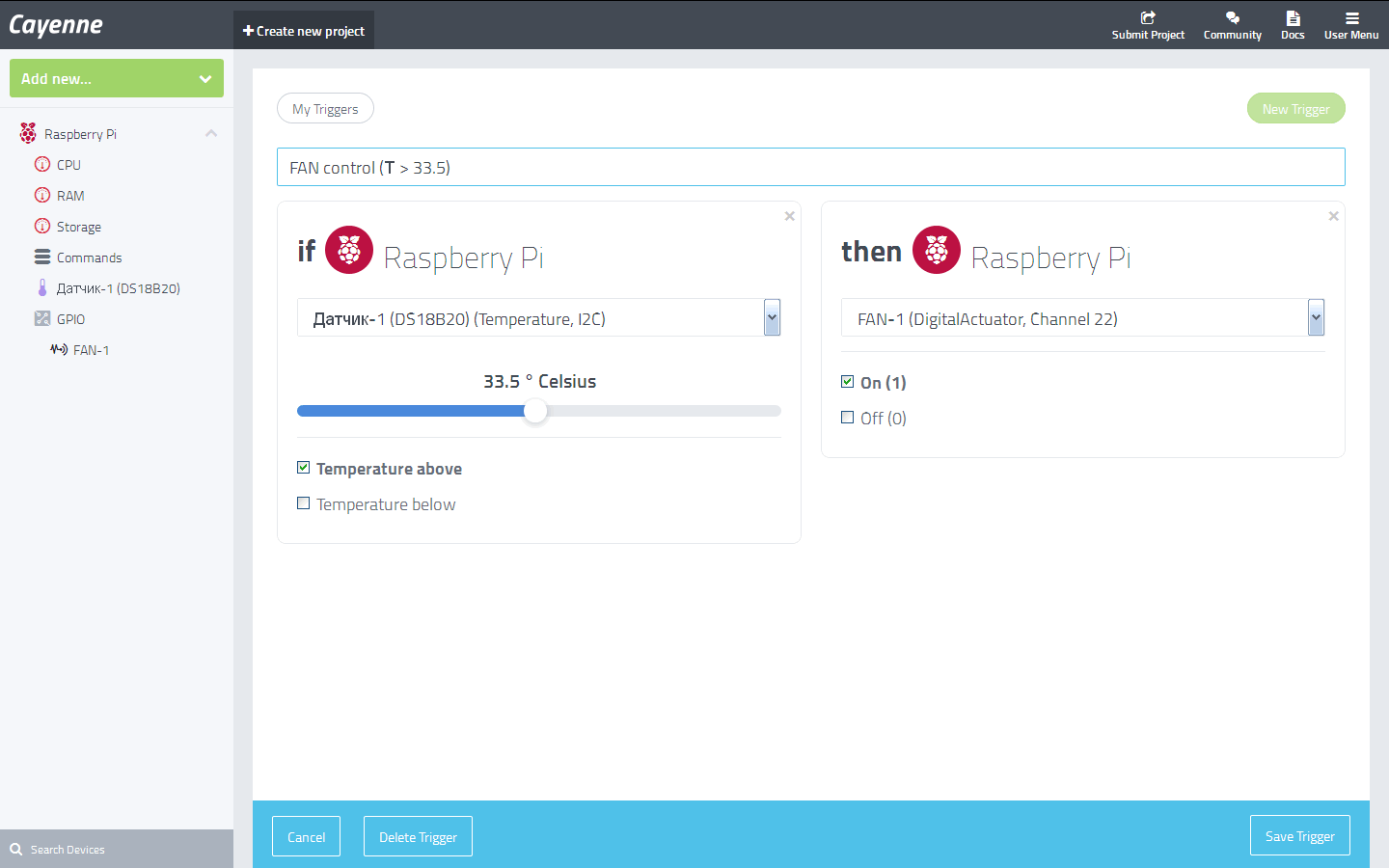This screenshot has height=868, width=1389.
Task: Click the Commands stack icon in sidebar
Action: tap(42, 257)
